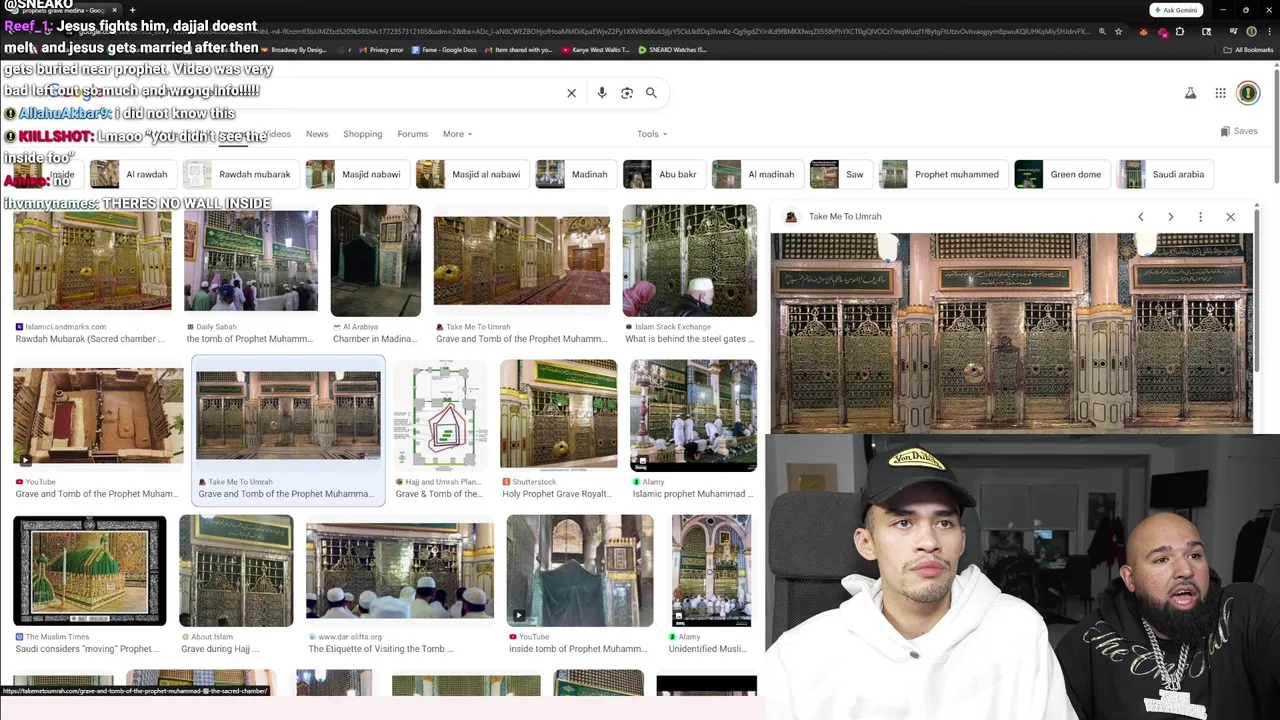Open the Kanye West Walks bookmark

pyautogui.click(x=596, y=50)
